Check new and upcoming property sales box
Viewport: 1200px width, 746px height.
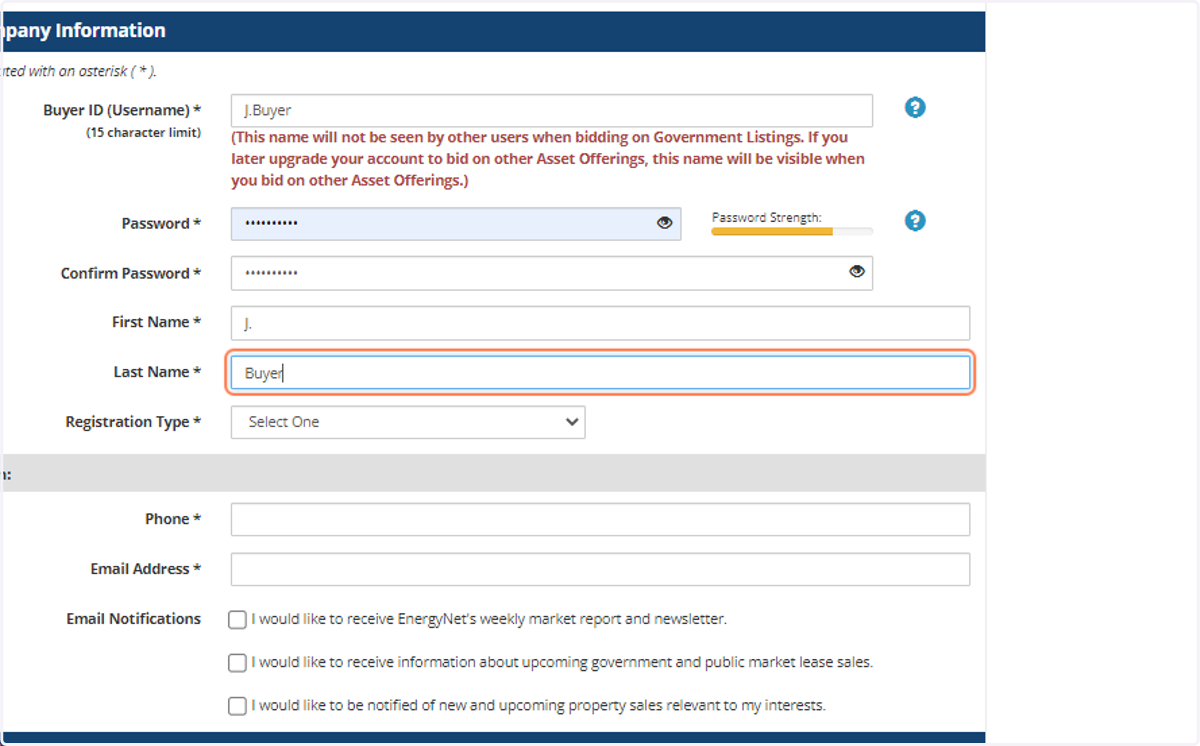point(237,706)
